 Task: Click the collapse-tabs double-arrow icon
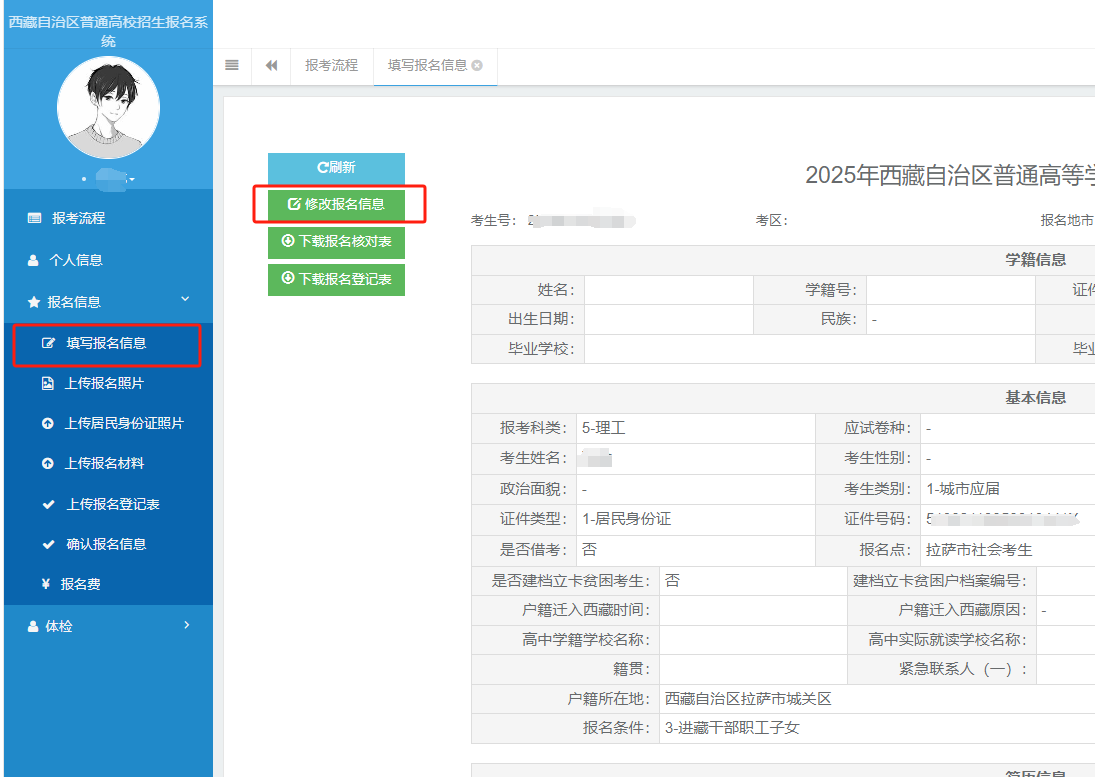point(270,66)
